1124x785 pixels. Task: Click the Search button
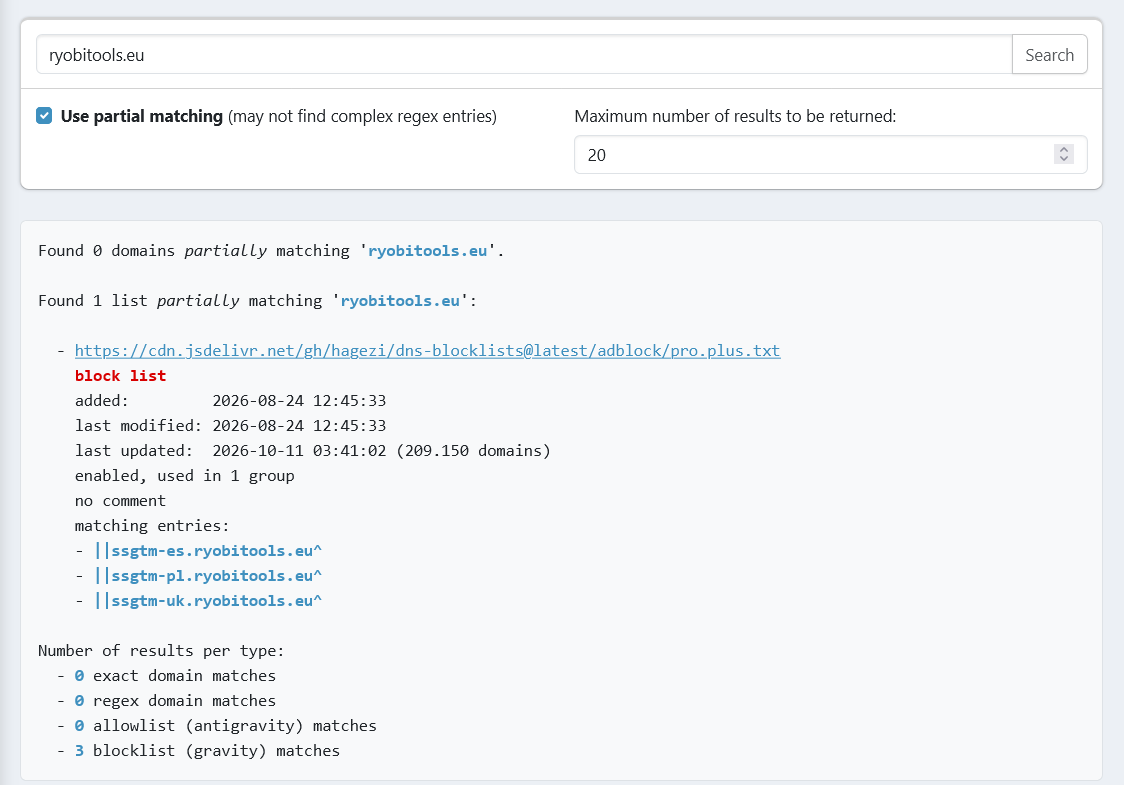(1049, 54)
